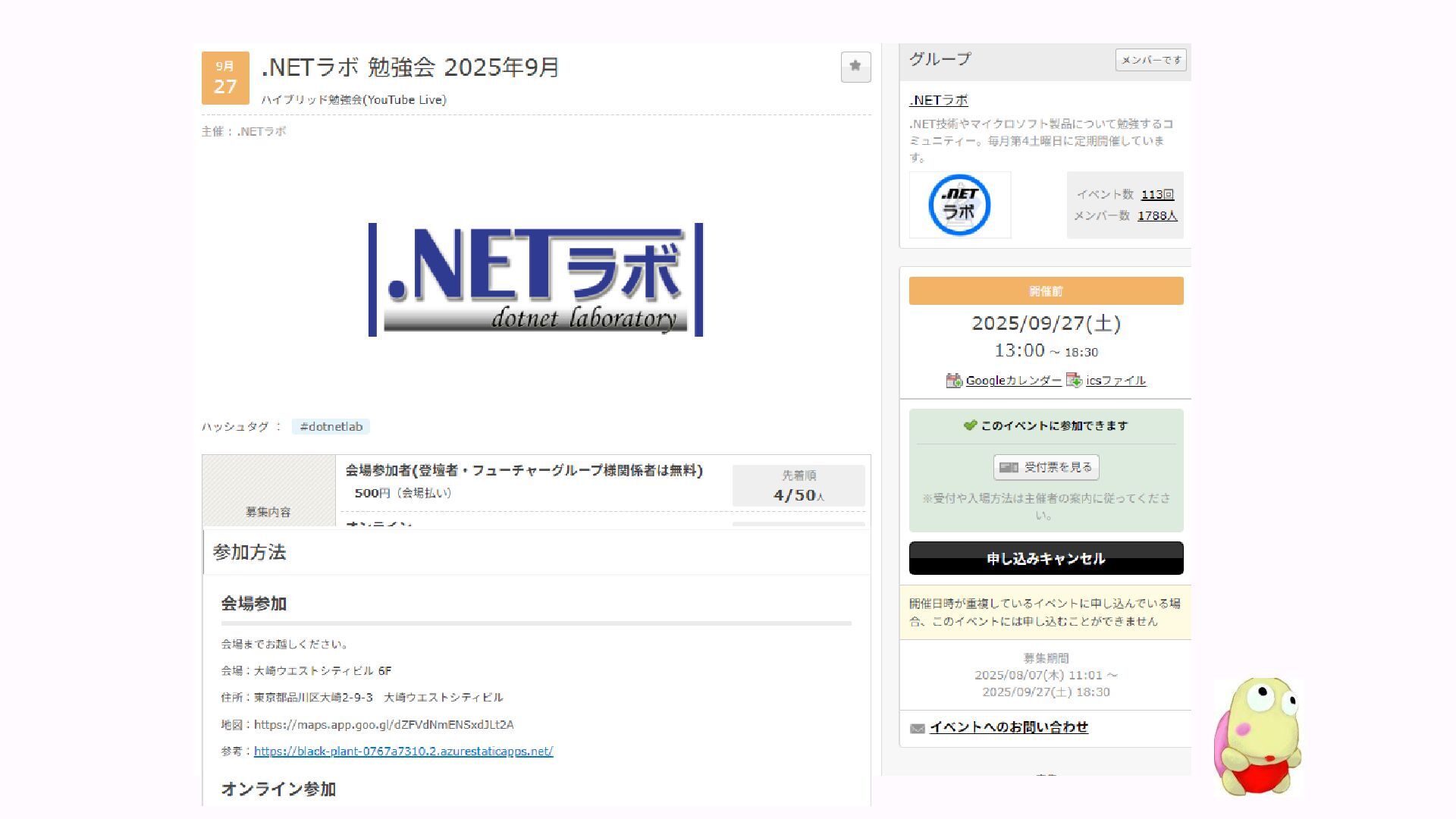Open the black-plant azurestaticapps reference link
Viewport: 1456px width, 819px height.
pos(403,752)
